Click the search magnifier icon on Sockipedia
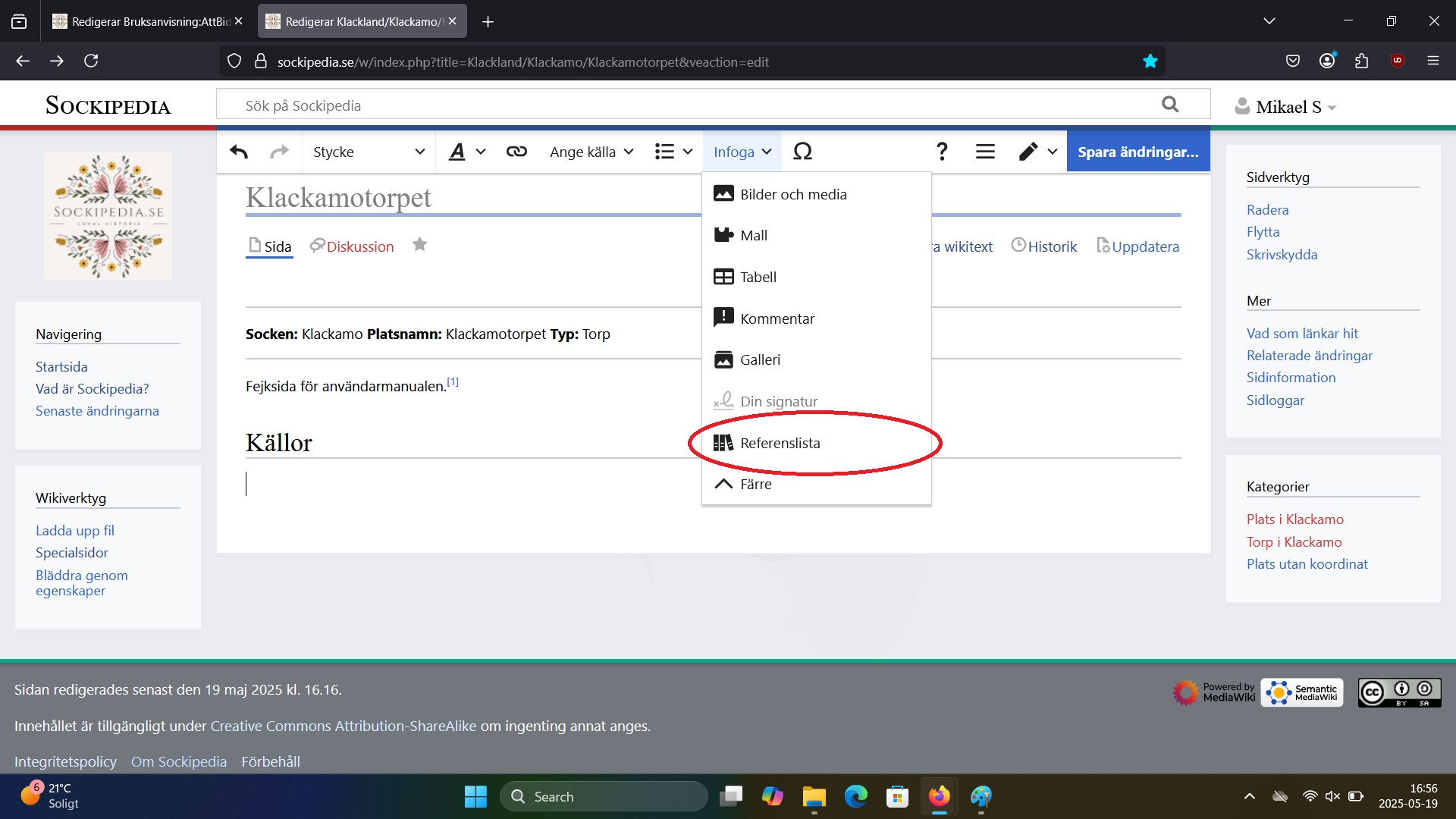1456x819 pixels. 1170,105
